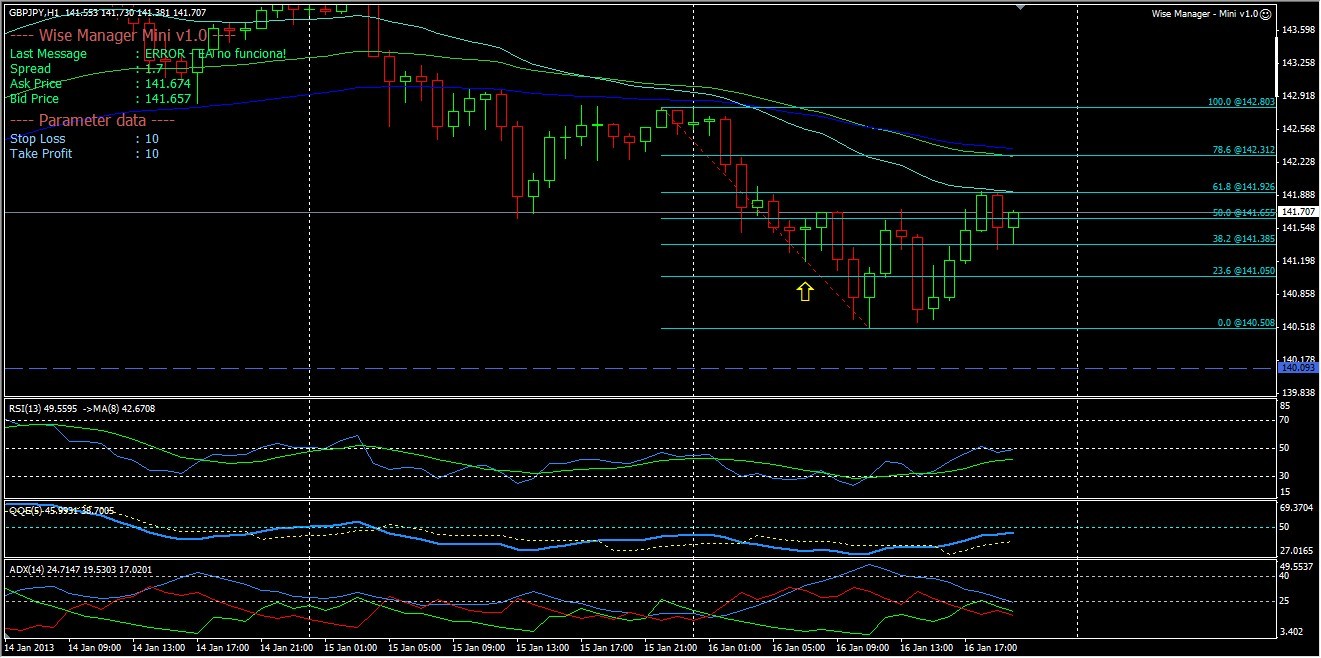
Task: Click the 'Wise Manager - Mini v1.0' expert label
Action: (x=1204, y=14)
